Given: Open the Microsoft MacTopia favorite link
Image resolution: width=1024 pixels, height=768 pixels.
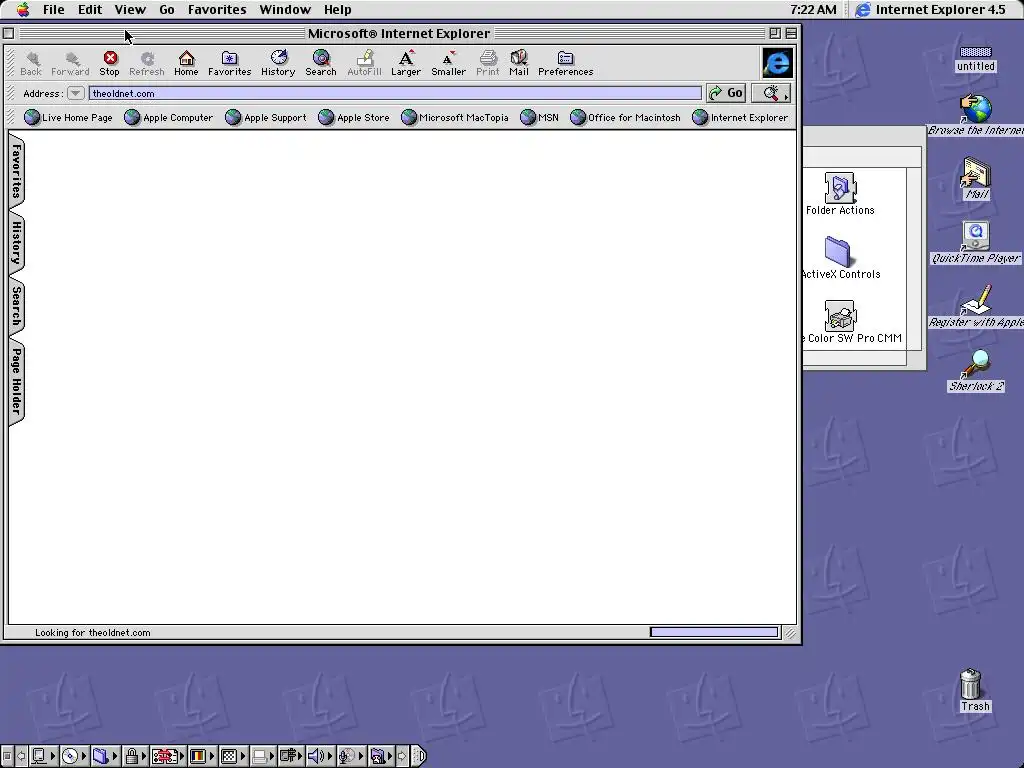Looking at the screenshot, I should (x=455, y=118).
